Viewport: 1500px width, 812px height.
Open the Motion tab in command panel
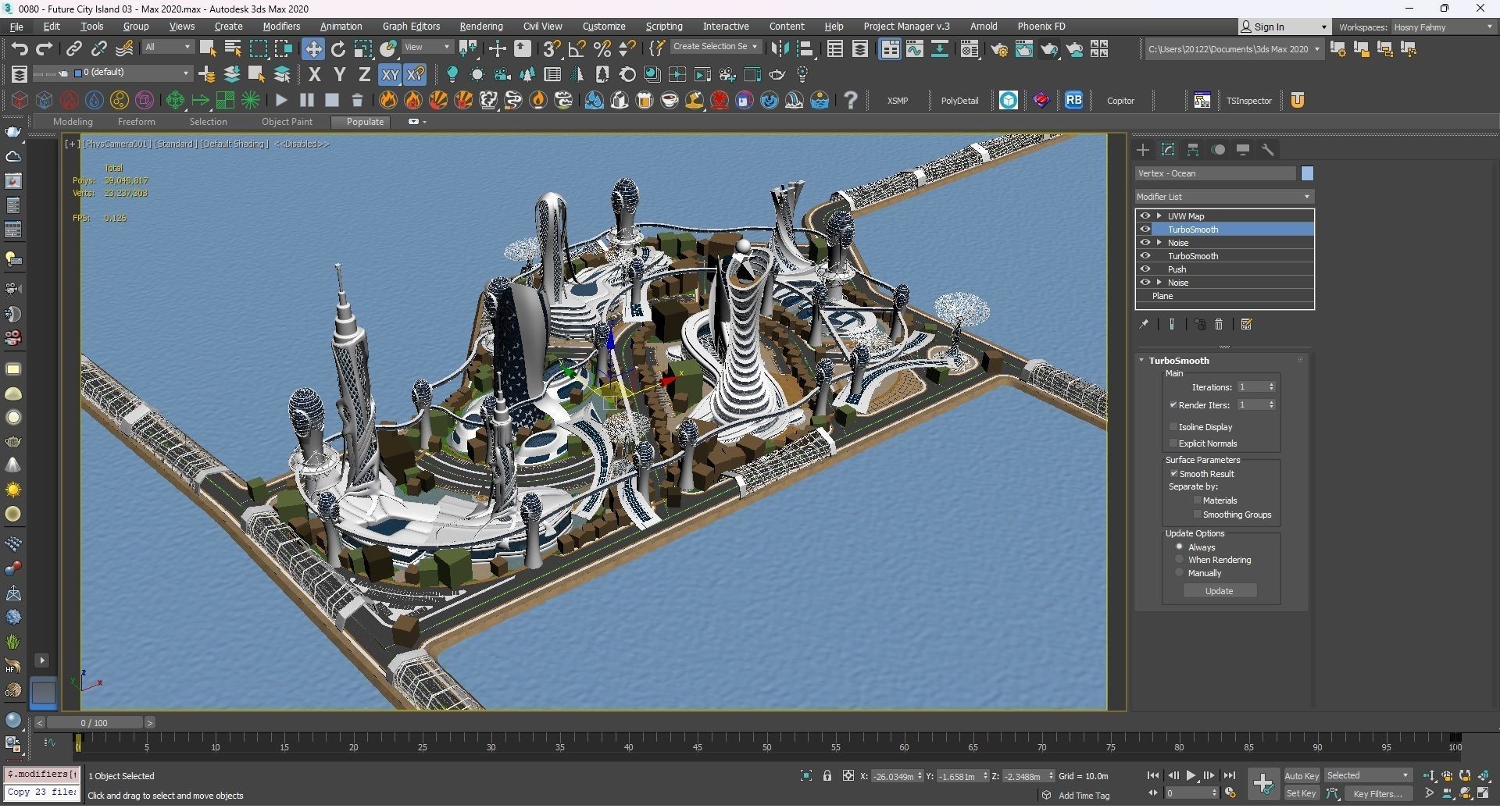[1218, 150]
